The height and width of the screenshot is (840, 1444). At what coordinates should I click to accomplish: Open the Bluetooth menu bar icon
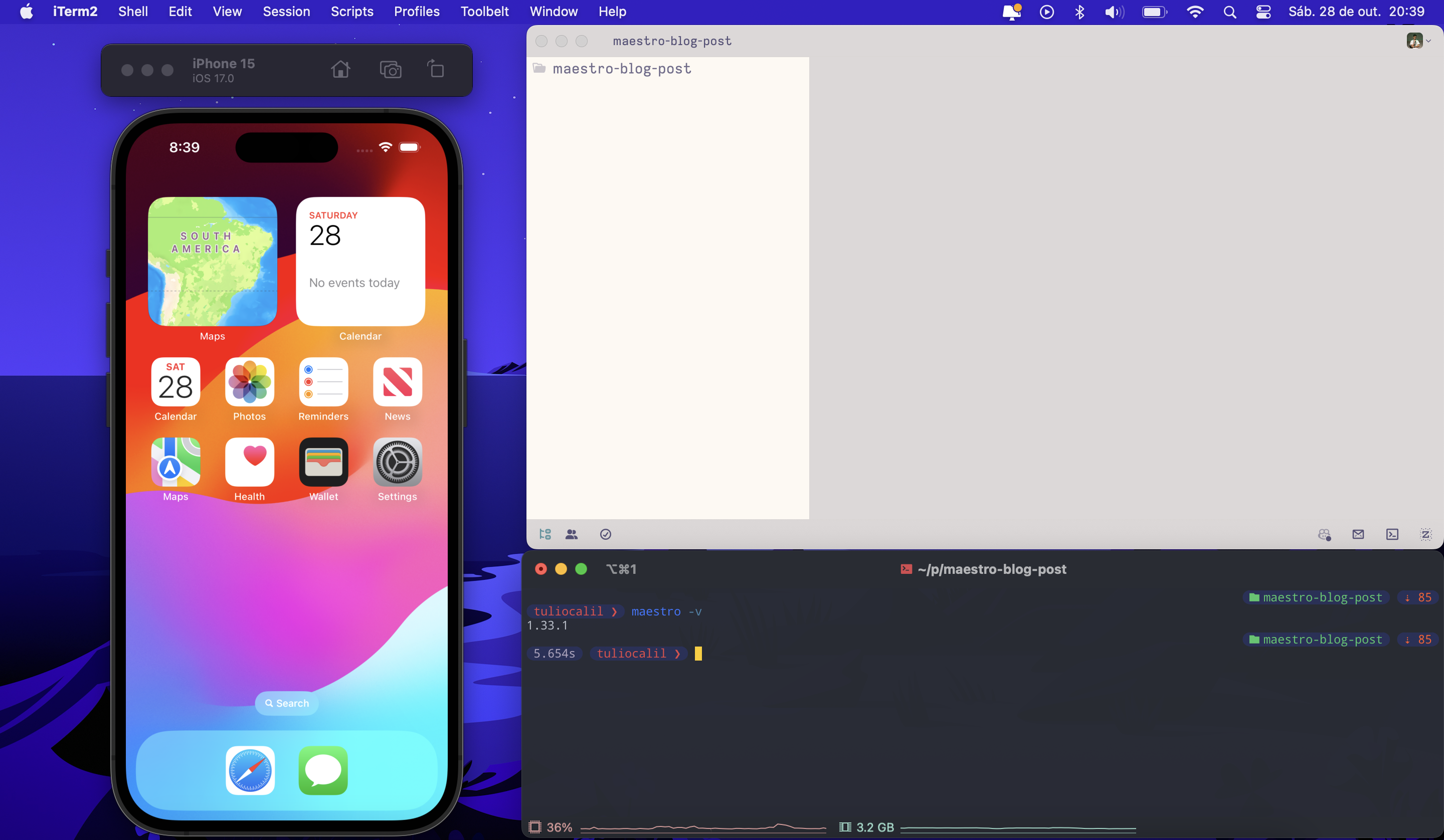[1080, 12]
